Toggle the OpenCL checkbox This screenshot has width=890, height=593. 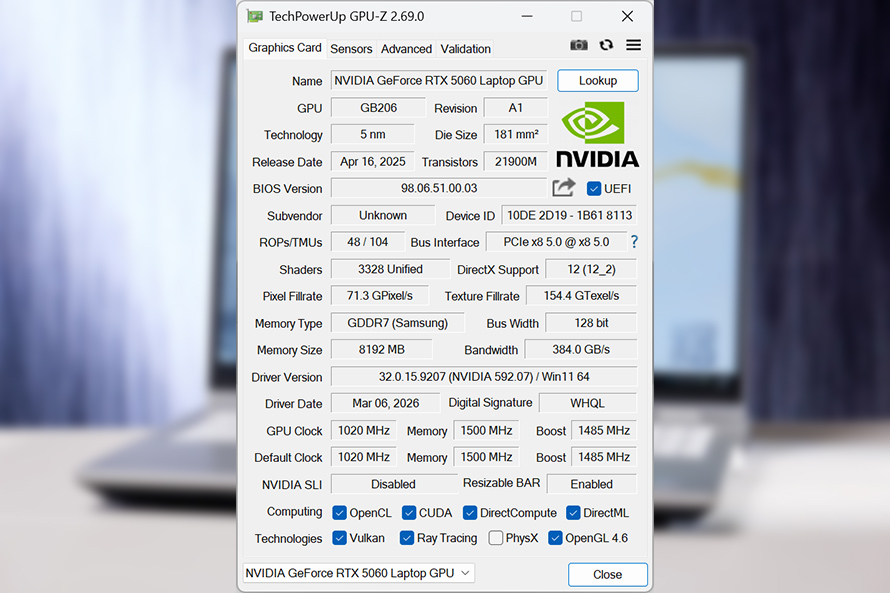(x=339, y=513)
